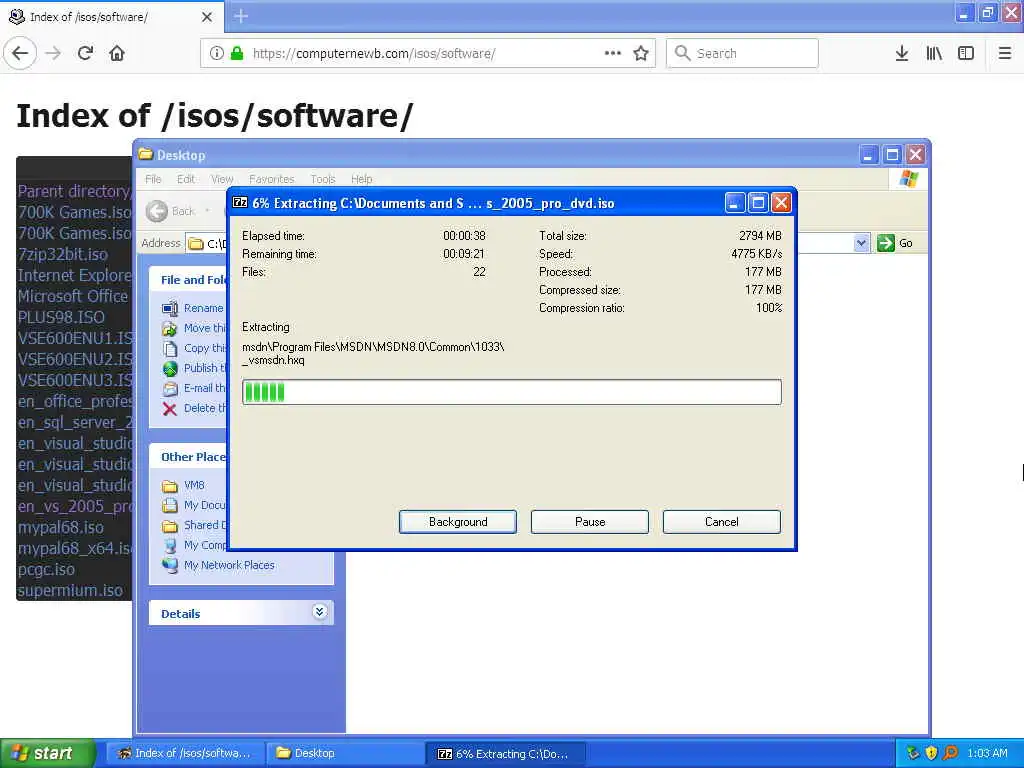Switch to 6% Extracting taskbar button

[506, 754]
